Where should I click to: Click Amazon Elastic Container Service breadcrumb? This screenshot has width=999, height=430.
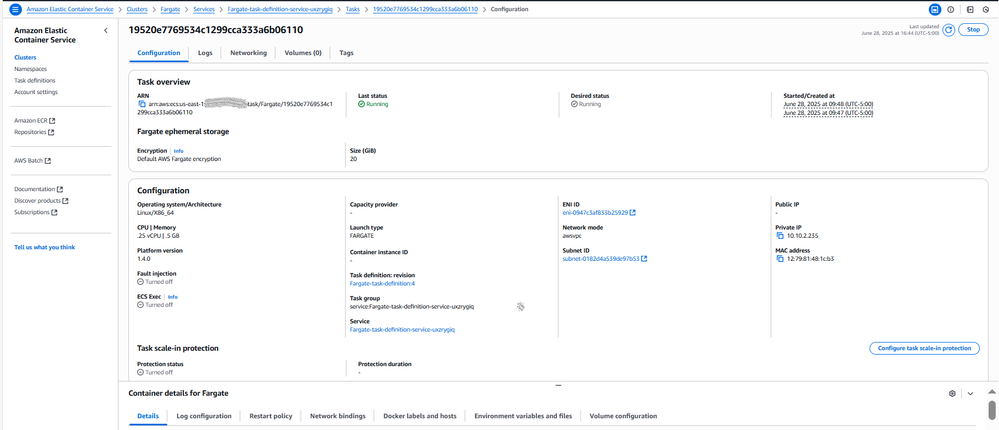pos(70,10)
